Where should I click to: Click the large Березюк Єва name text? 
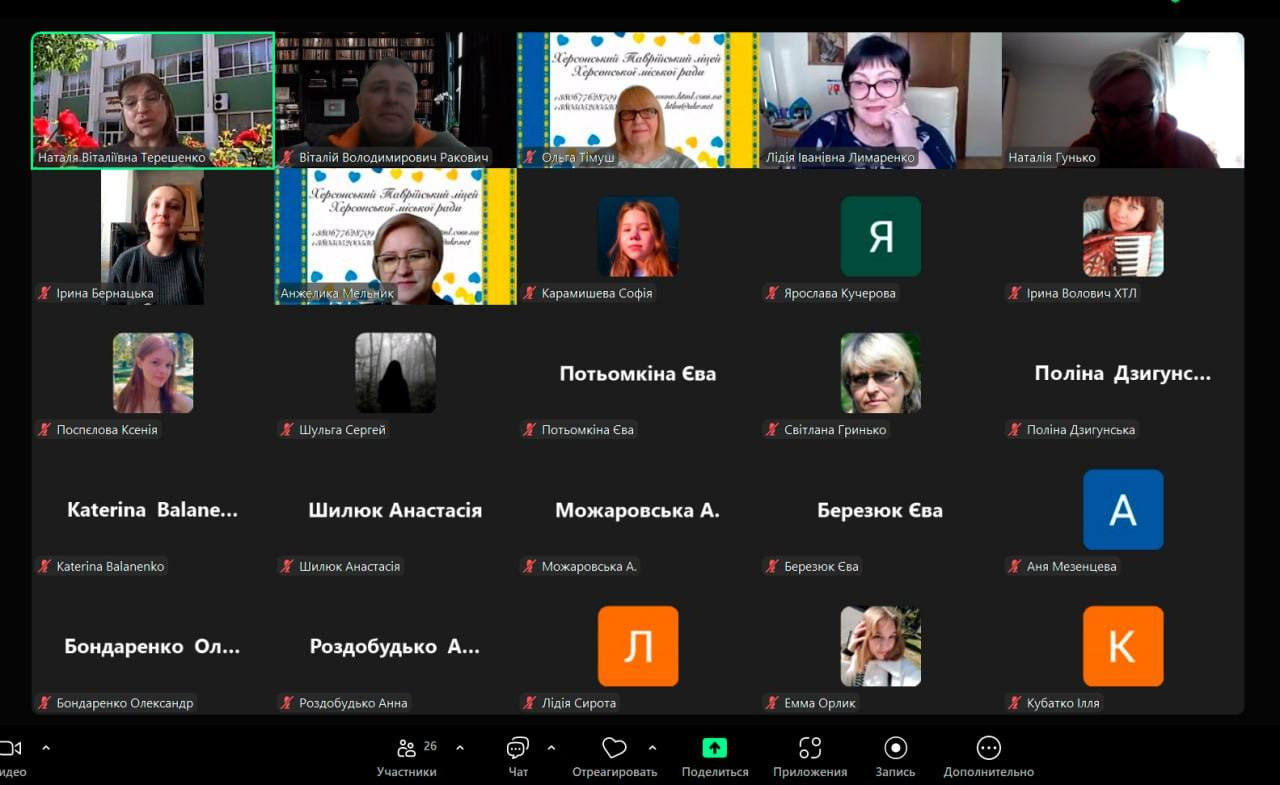[x=880, y=510]
